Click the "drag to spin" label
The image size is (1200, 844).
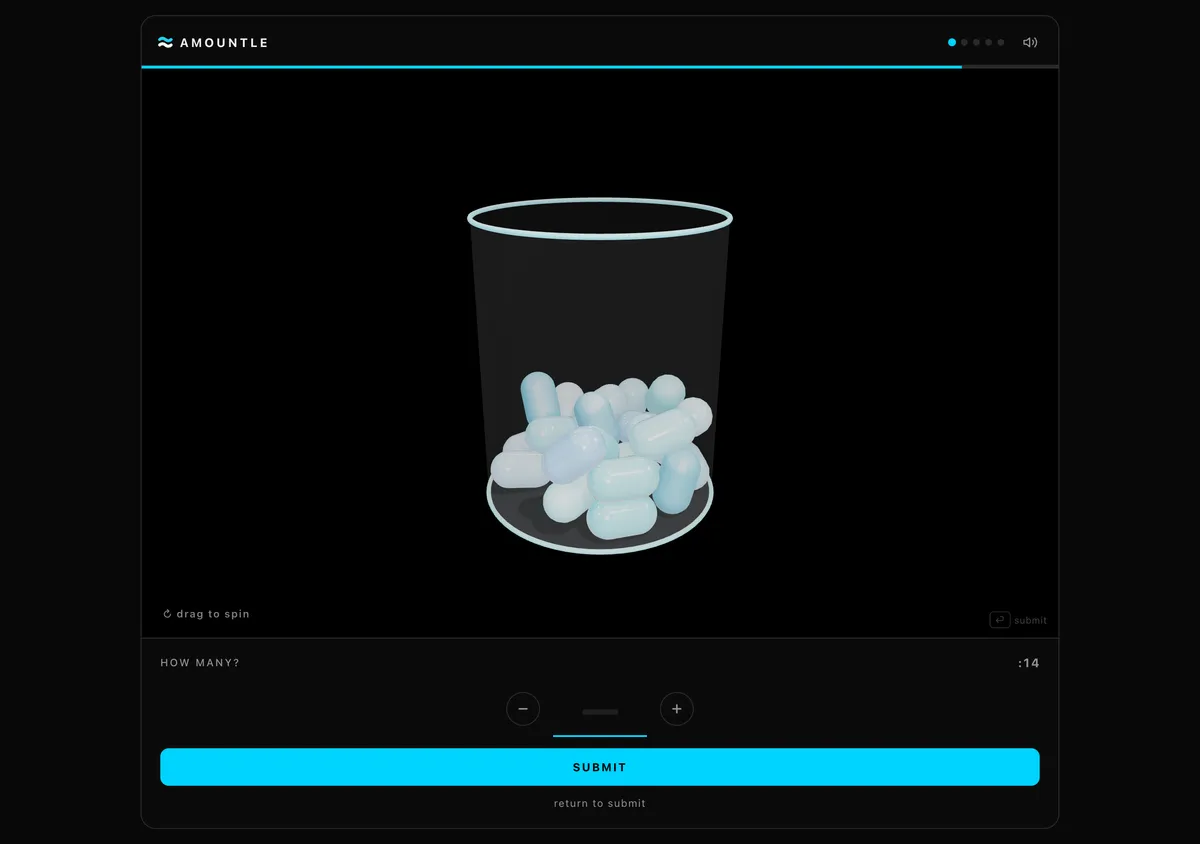(213, 614)
